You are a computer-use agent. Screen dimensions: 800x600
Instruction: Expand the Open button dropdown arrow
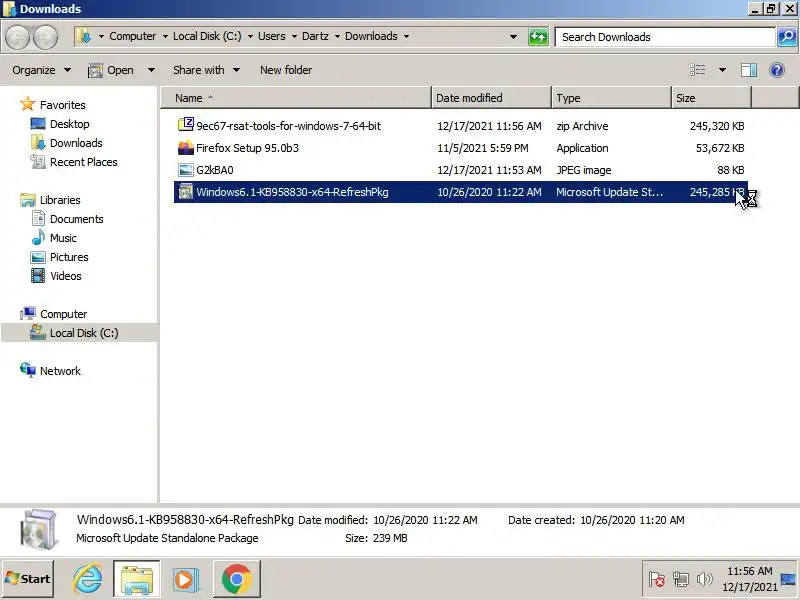tap(151, 70)
